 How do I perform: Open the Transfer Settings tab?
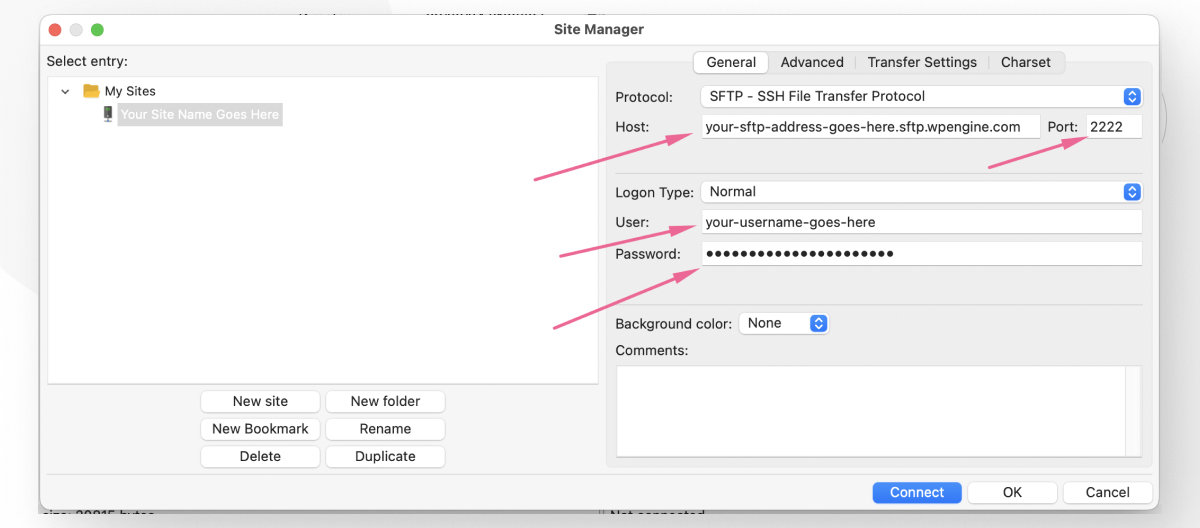click(922, 62)
